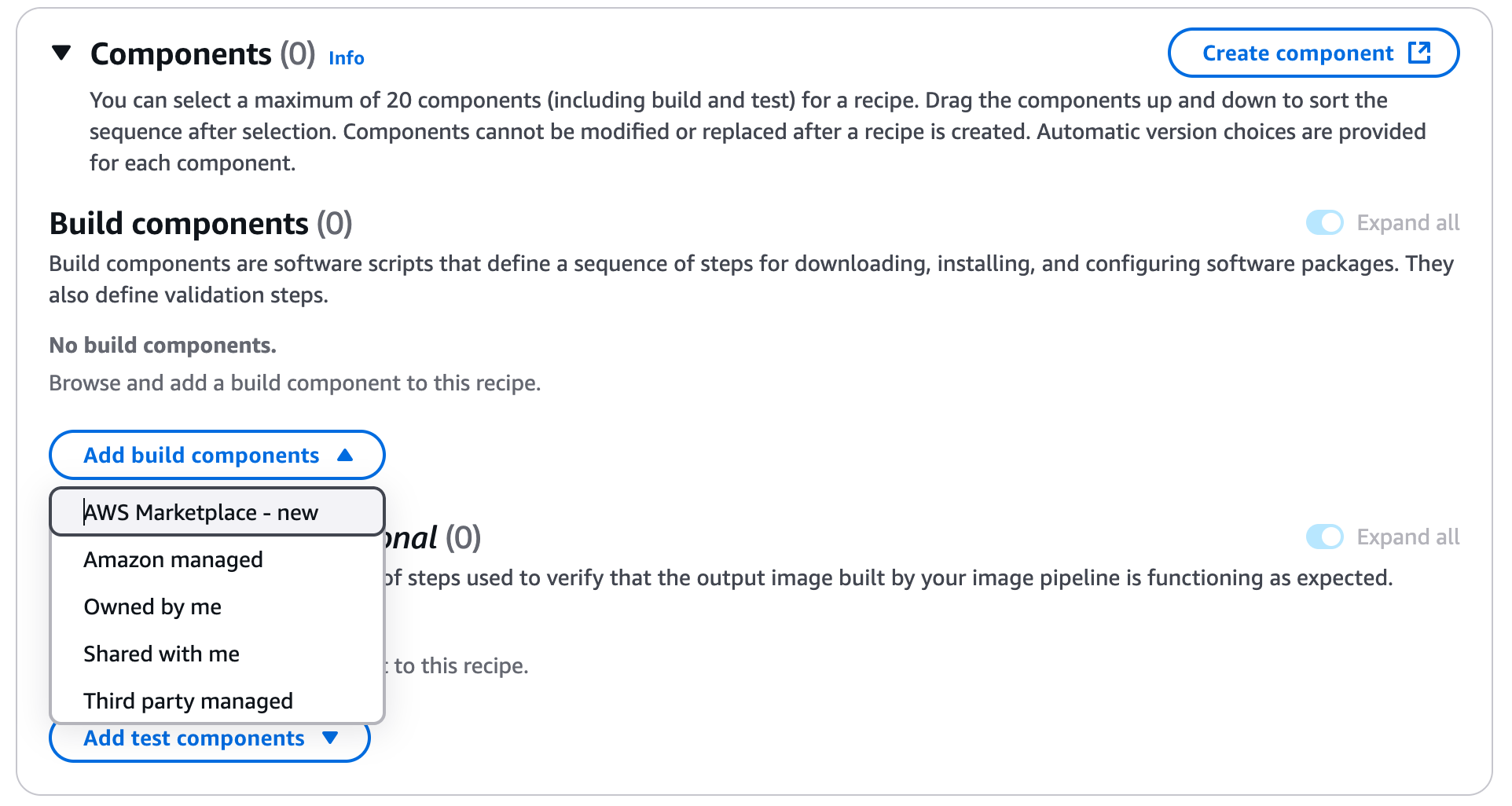The width and height of the screenshot is (1512, 806).
Task: Click the up-arrow caret on Add build components
Action: point(344,456)
